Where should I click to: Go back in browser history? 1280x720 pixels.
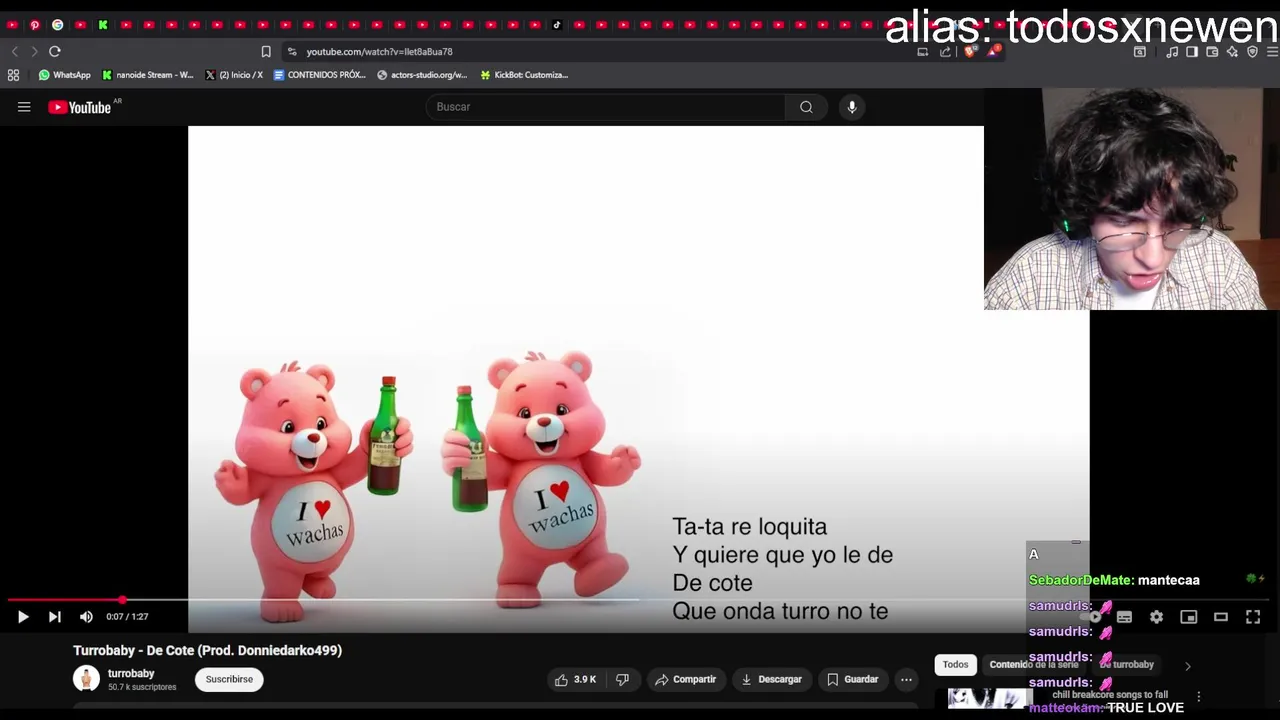(x=14, y=51)
